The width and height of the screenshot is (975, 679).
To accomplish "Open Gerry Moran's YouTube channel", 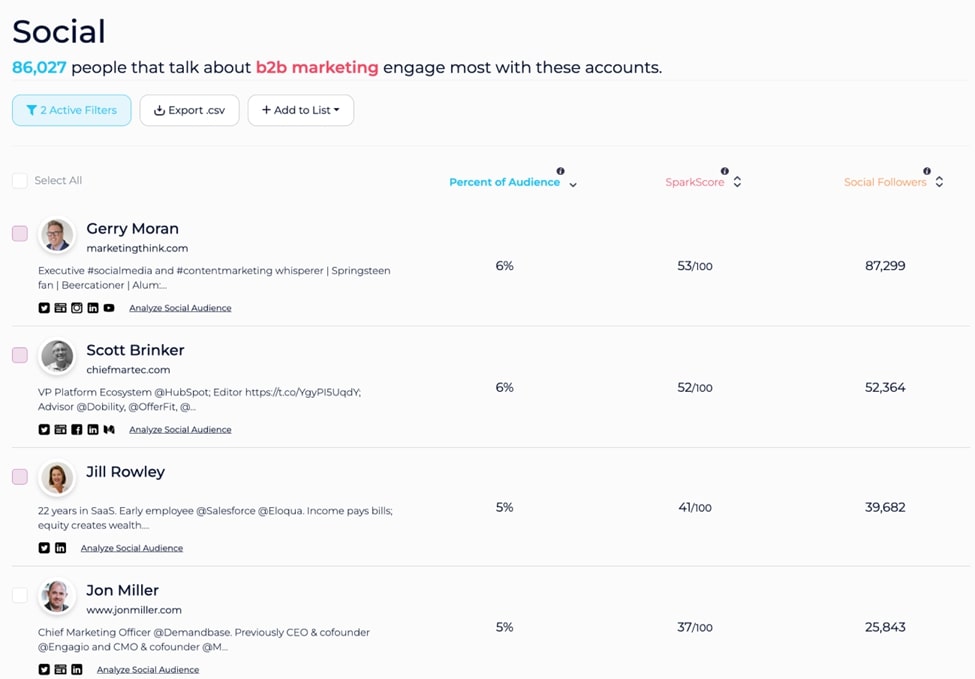I will 109,308.
